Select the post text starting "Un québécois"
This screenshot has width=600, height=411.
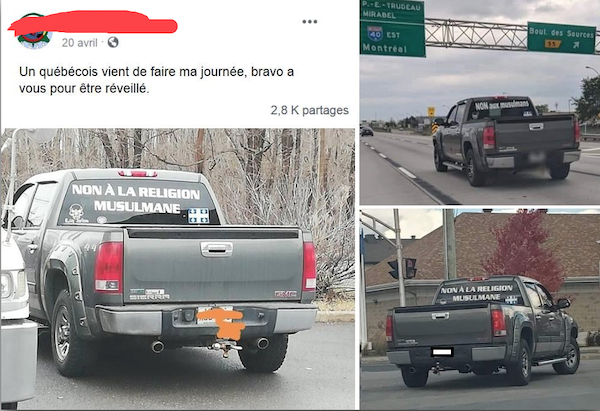point(157,80)
